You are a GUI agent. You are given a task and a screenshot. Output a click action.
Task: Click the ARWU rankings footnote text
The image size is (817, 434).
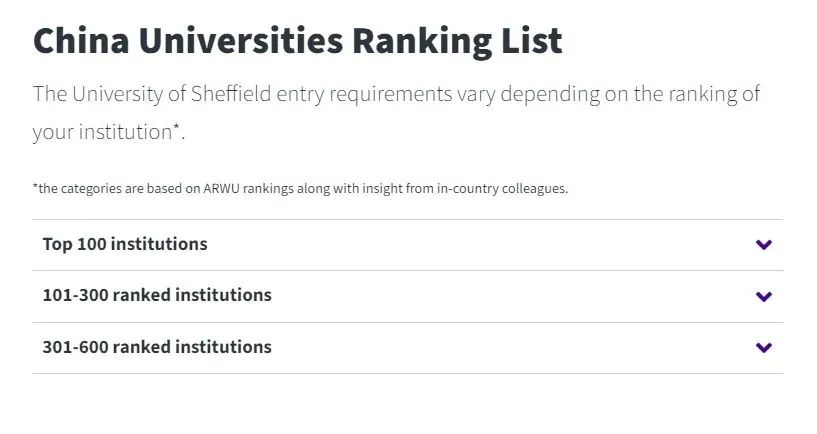pyautogui.click(x=300, y=188)
